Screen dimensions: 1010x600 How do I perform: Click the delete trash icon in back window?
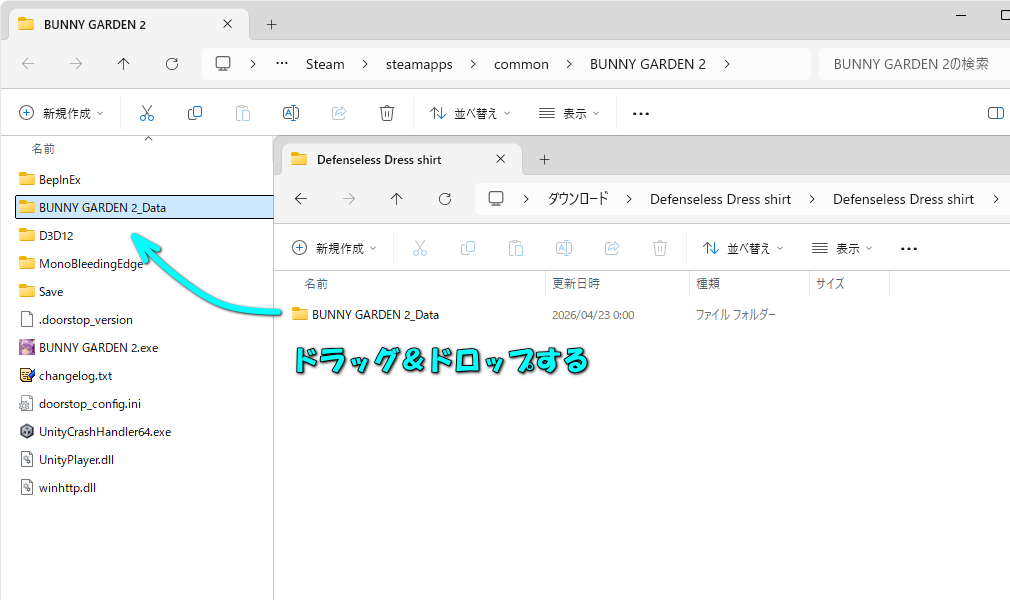[387, 113]
